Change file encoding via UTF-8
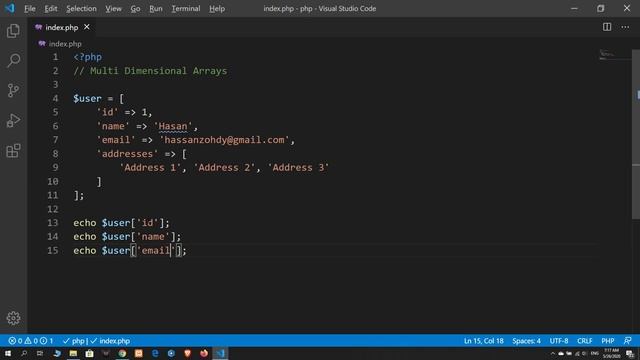The width and height of the screenshot is (640, 360). 559,341
